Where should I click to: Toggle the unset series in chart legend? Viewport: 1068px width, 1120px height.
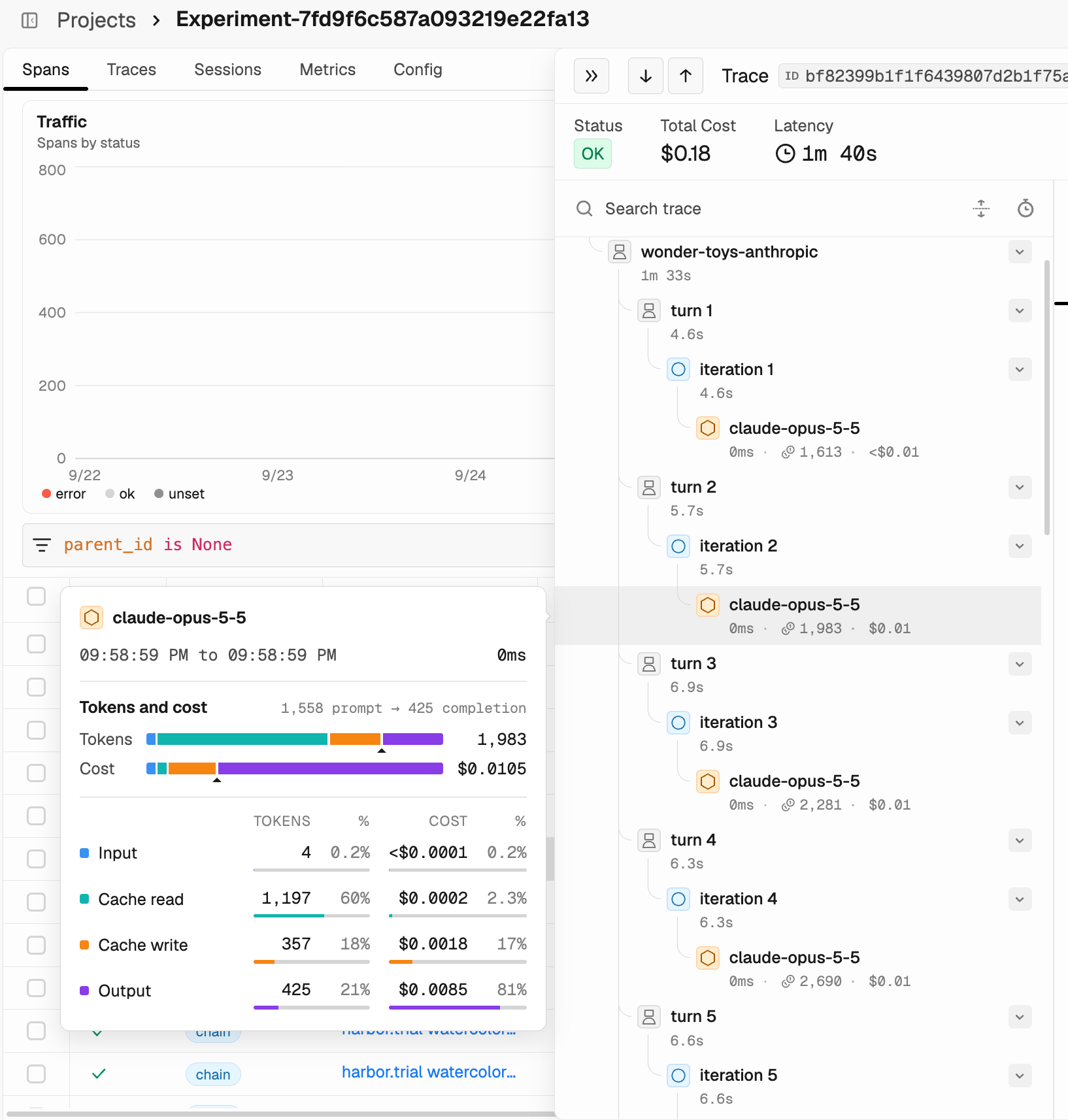[x=179, y=494]
